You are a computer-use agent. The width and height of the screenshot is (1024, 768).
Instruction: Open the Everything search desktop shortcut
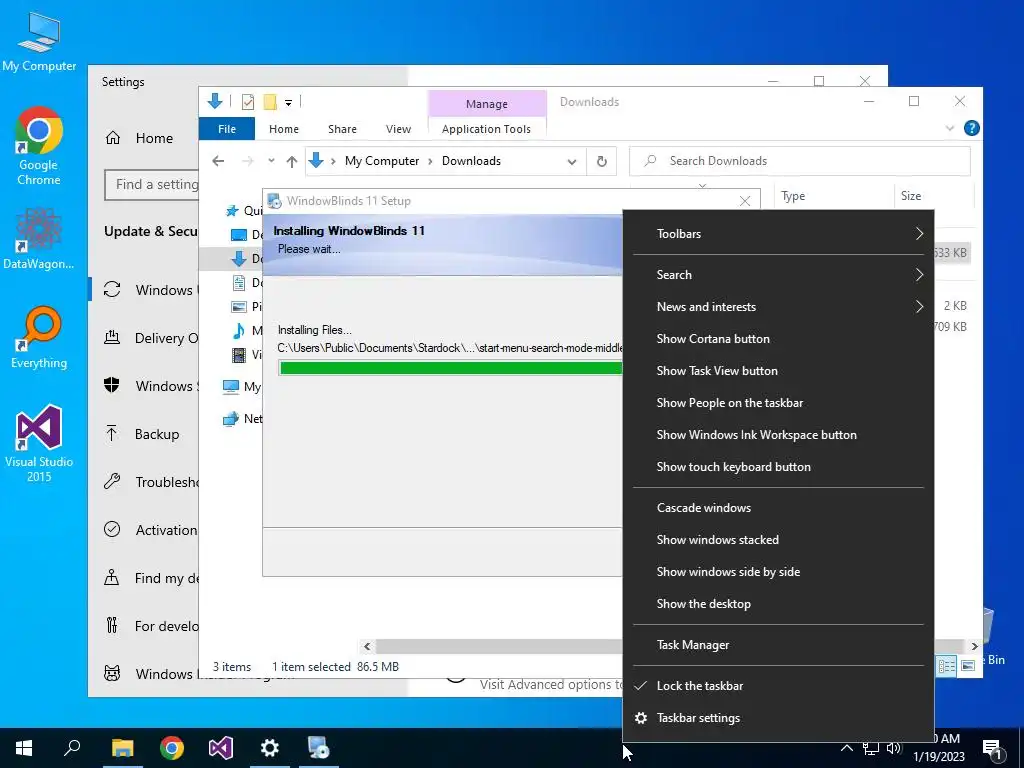click(x=39, y=338)
